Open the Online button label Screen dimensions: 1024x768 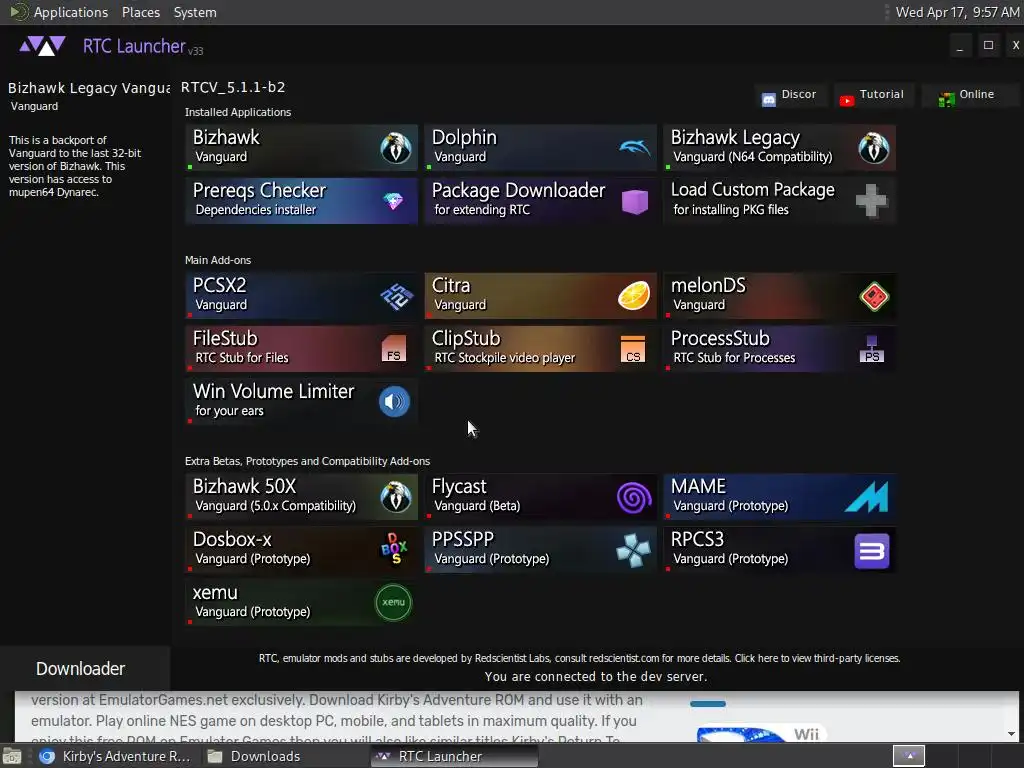(976, 94)
